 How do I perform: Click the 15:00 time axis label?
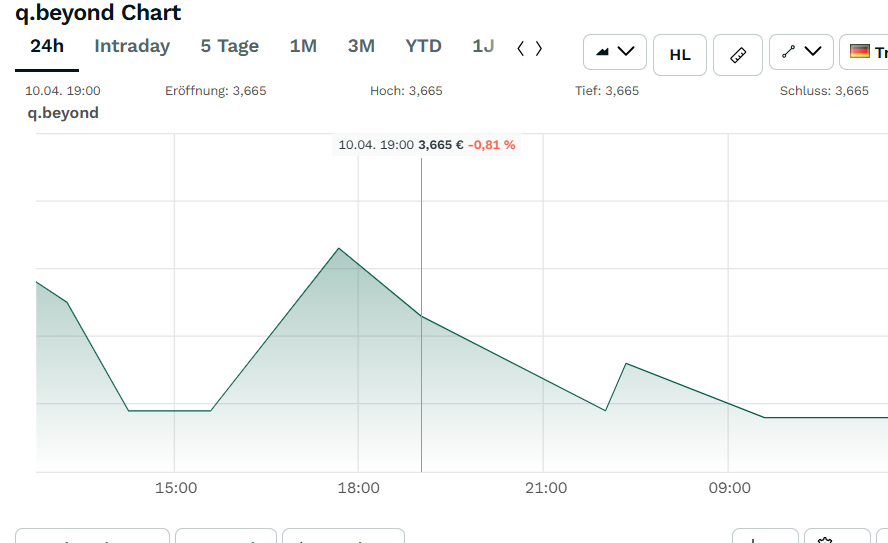point(175,488)
